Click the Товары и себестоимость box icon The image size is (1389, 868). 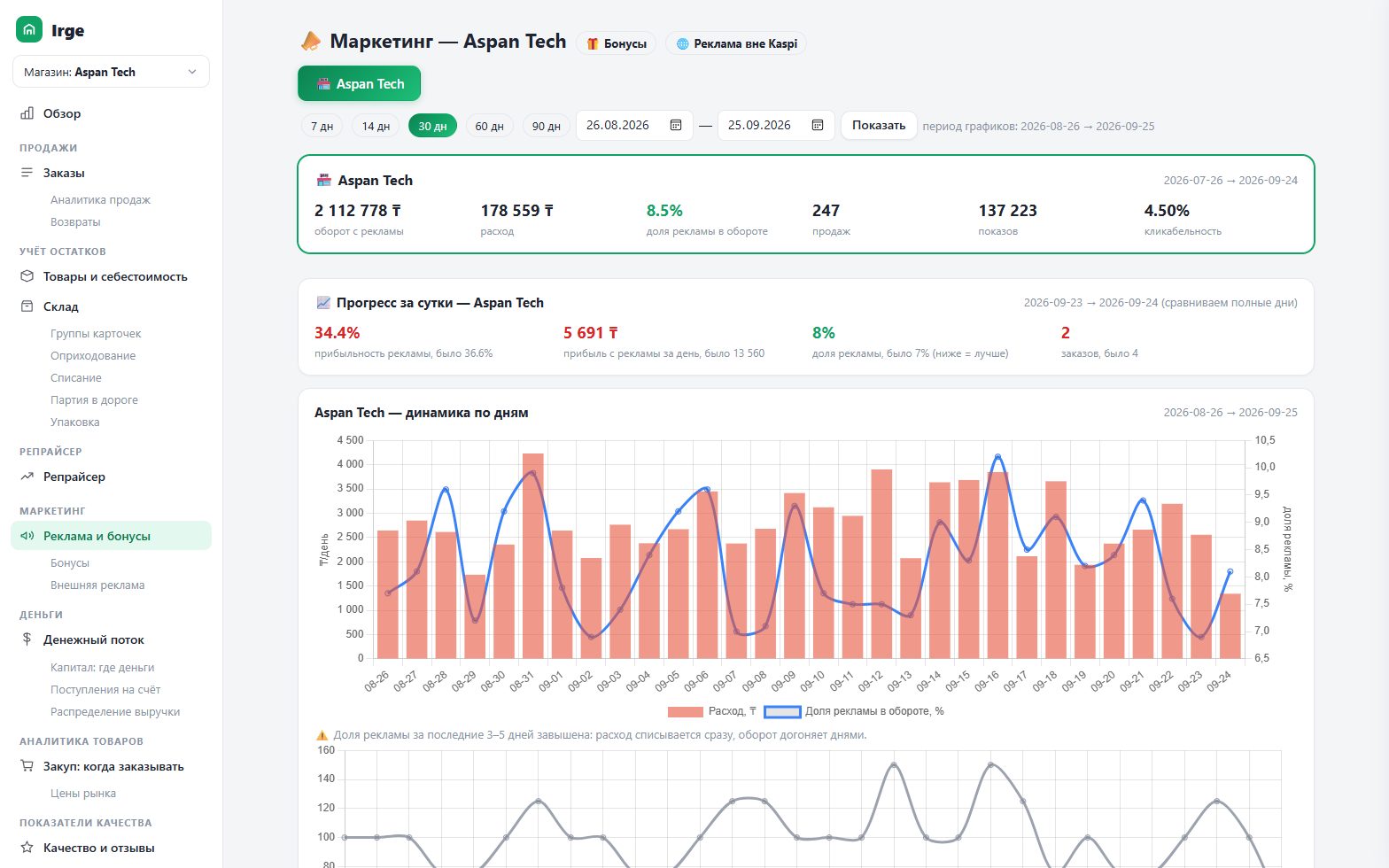(27, 276)
